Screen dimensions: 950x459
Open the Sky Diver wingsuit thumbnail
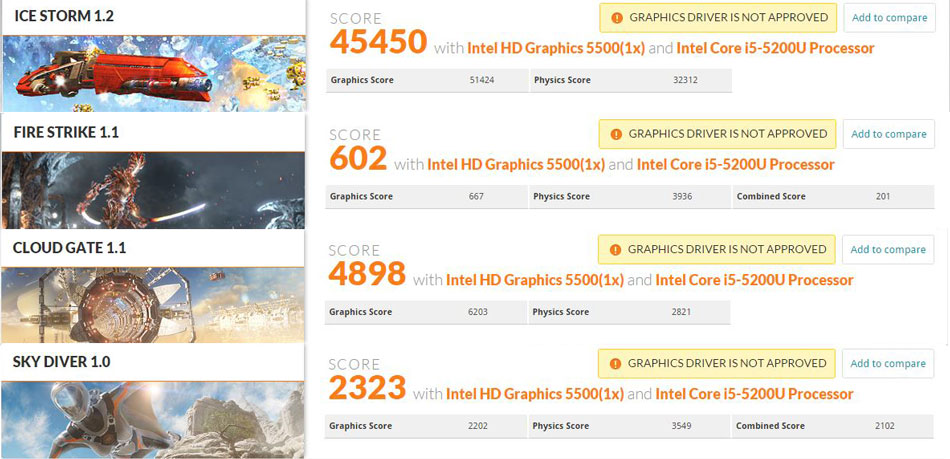click(153, 420)
